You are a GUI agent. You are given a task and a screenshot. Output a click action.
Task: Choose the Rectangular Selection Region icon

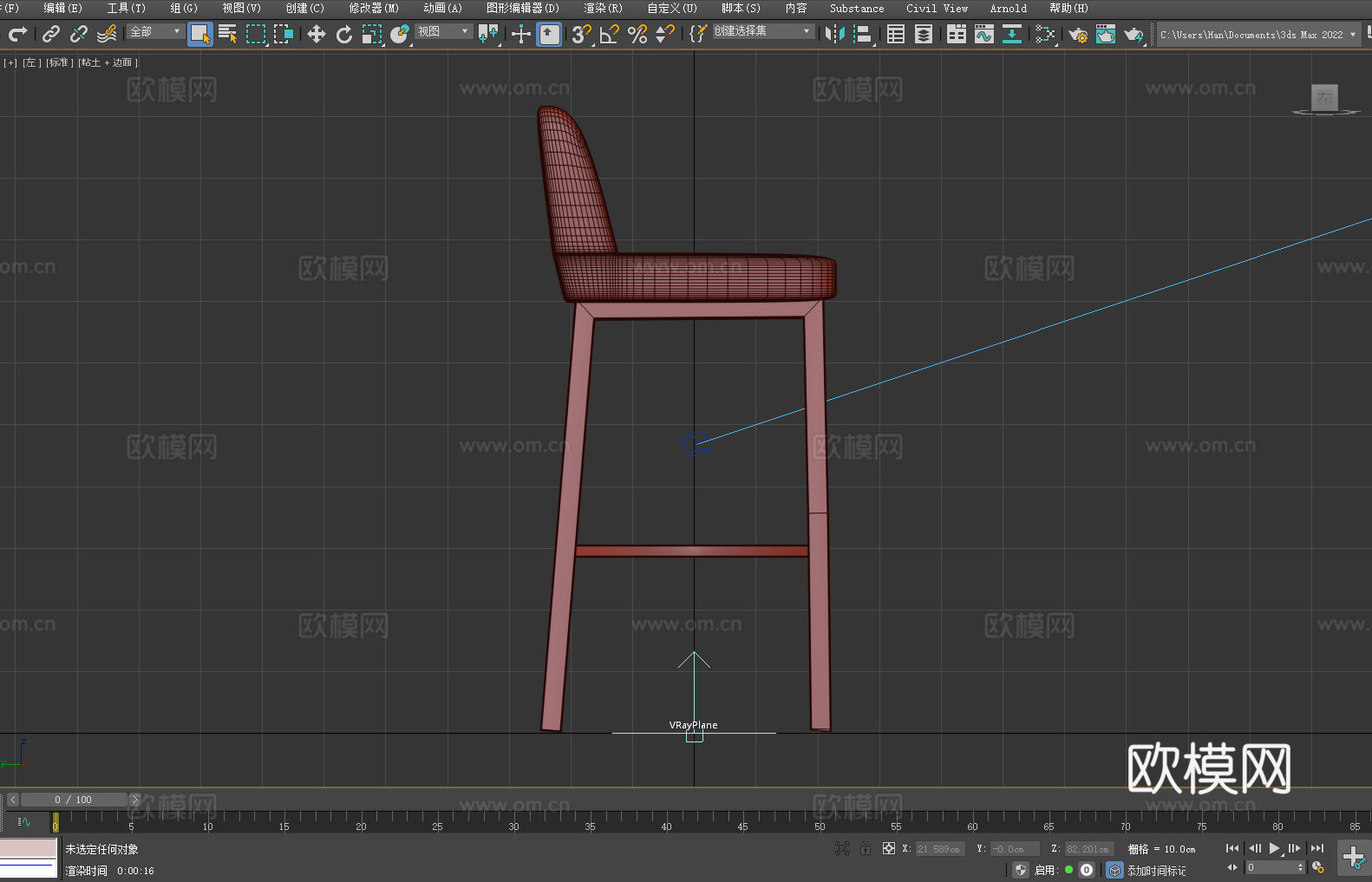coord(256,34)
